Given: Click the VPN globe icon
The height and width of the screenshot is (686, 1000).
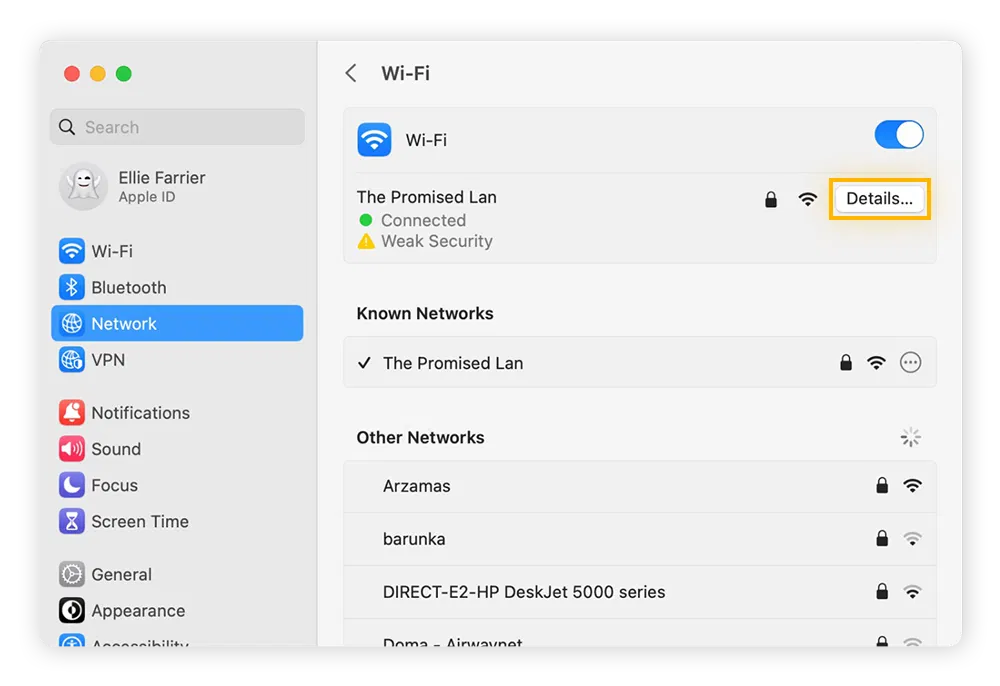Looking at the screenshot, I should (71, 360).
